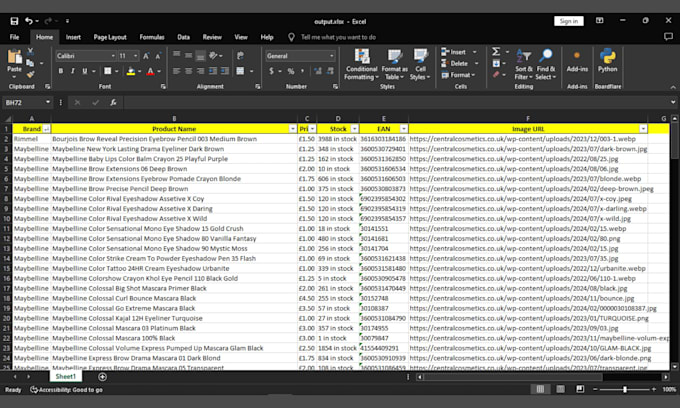Align text left
Image resolution: width=680 pixels, height=408 pixels.
tap(176, 71)
